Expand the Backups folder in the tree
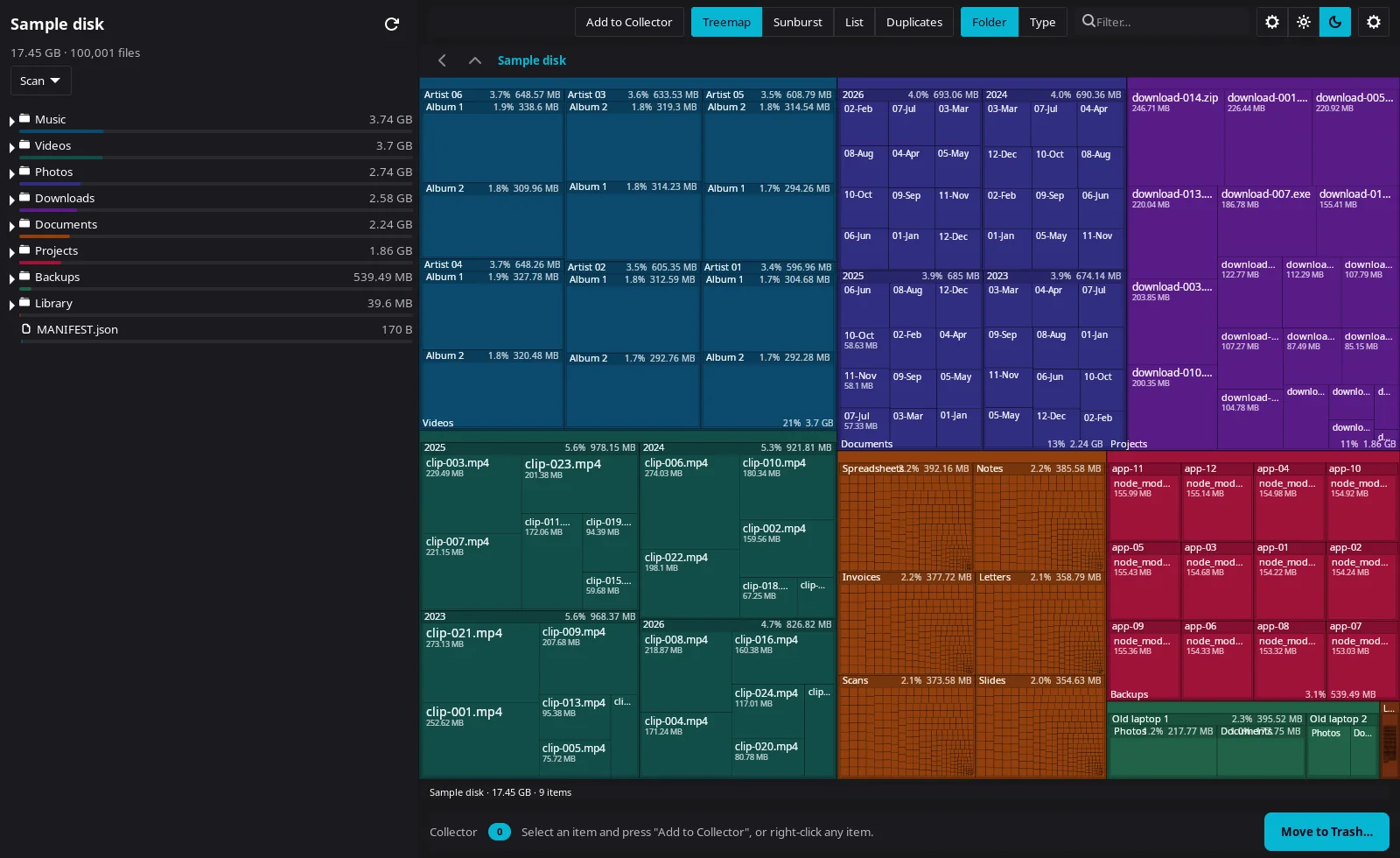Viewport: 1400px width, 858px height. pos(11,278)
